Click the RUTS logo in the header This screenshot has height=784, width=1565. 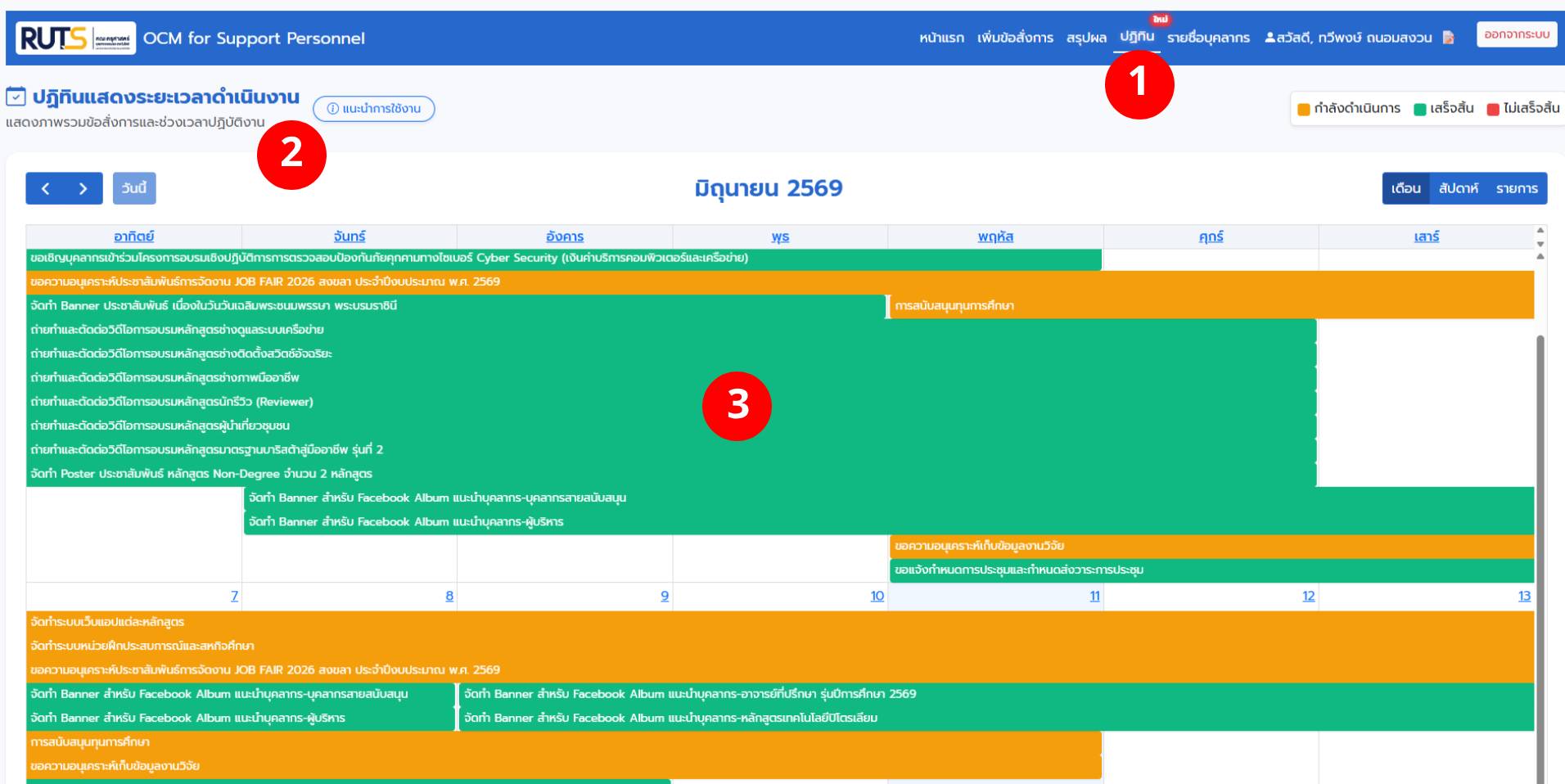(75, 38)
